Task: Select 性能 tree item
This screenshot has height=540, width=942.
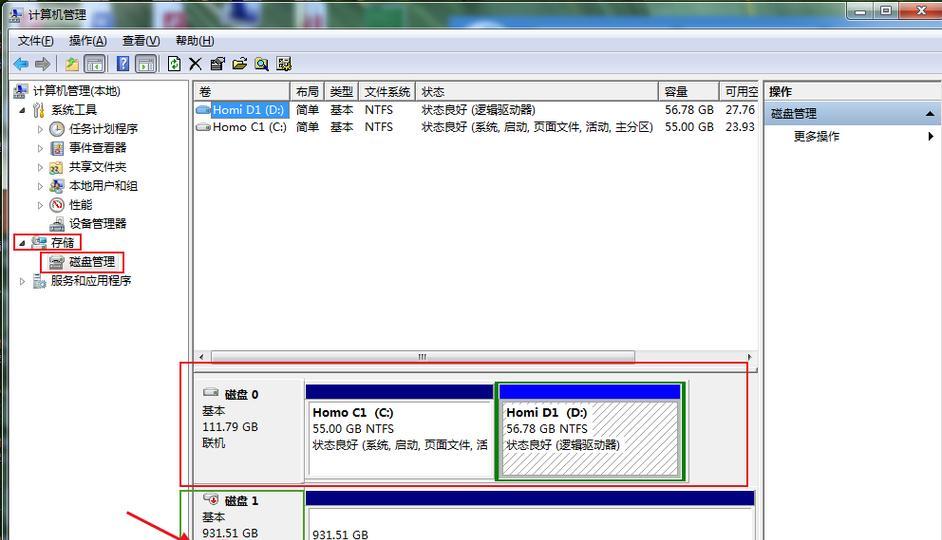Action: point(81,205)
